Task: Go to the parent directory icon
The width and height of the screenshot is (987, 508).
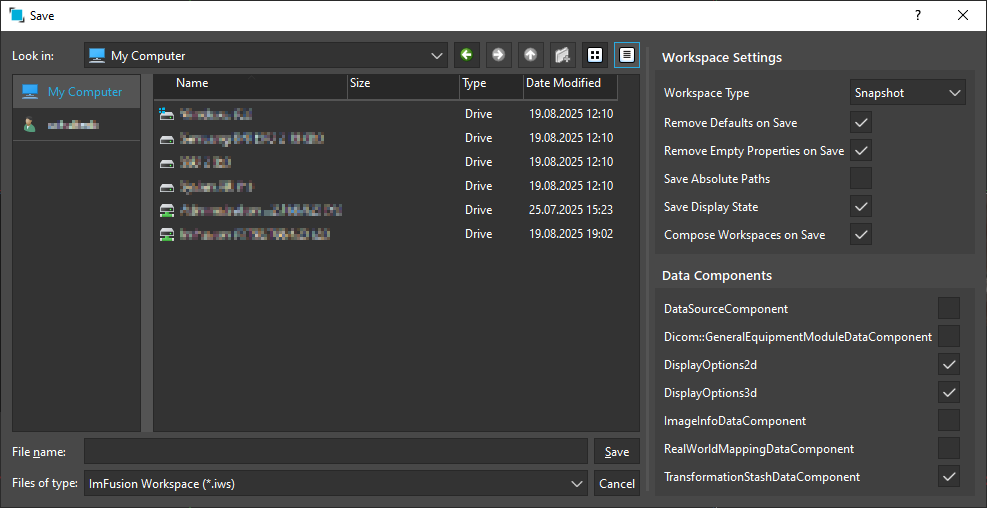Action: click(x=531, y=55)
